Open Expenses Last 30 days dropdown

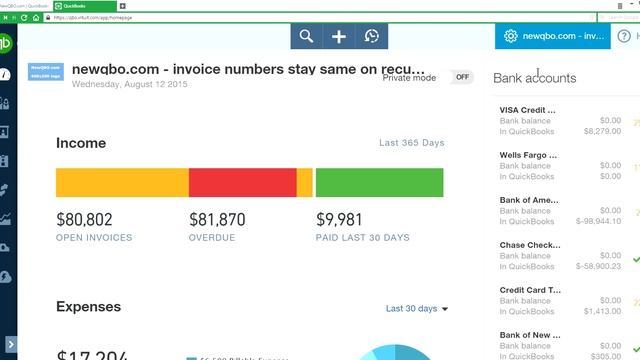[x=417, y=309]
